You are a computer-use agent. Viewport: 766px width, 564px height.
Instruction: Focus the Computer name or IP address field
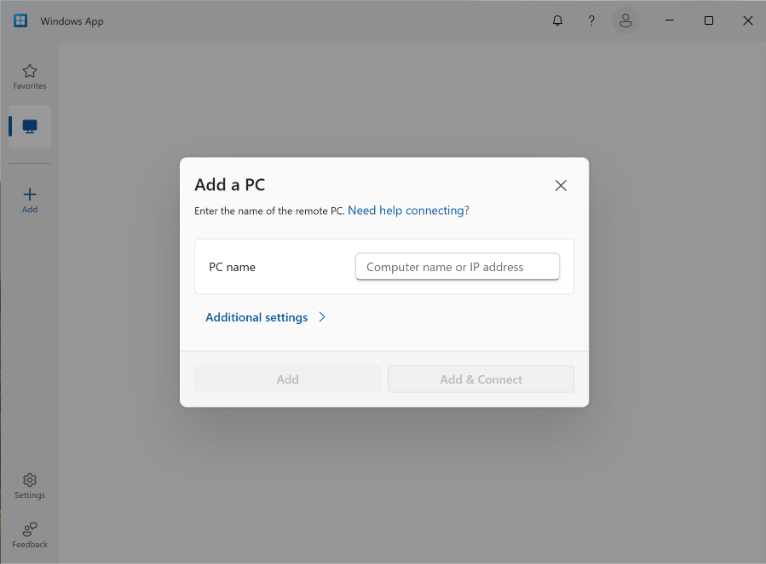click(457, 267)
